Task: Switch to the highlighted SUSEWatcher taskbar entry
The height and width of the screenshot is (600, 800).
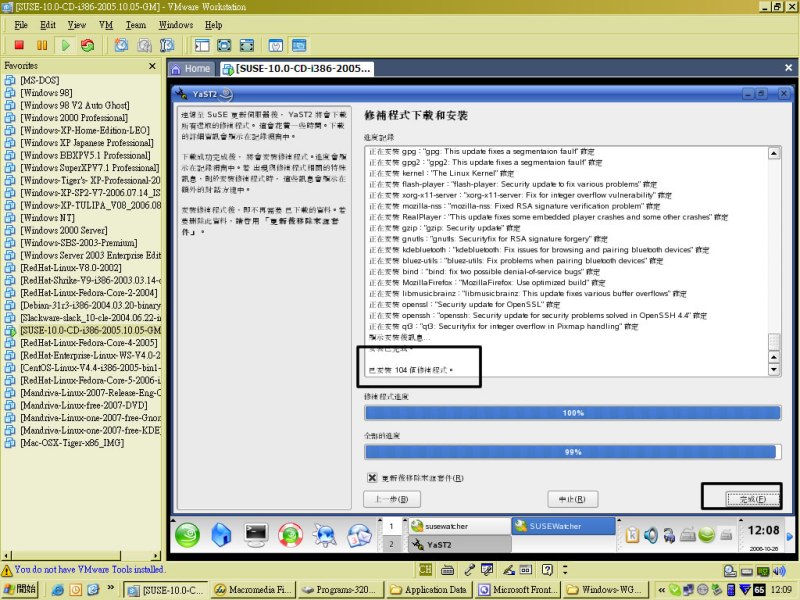Action: 563,526
